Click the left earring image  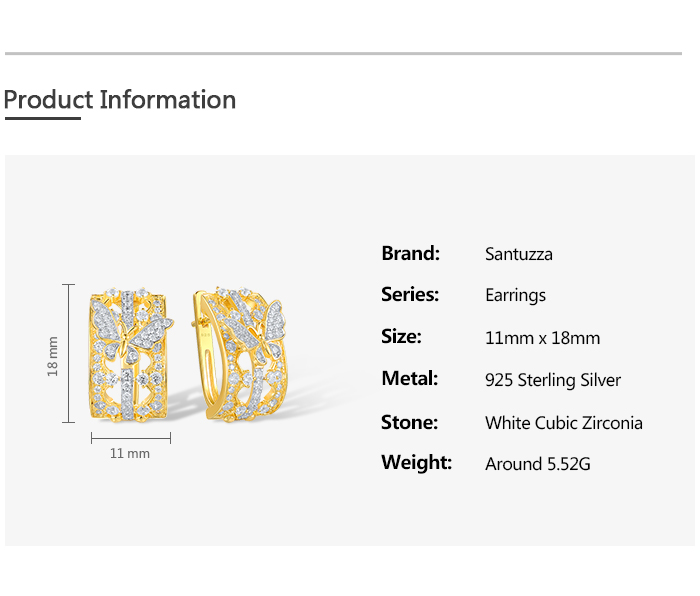[130, 355]
